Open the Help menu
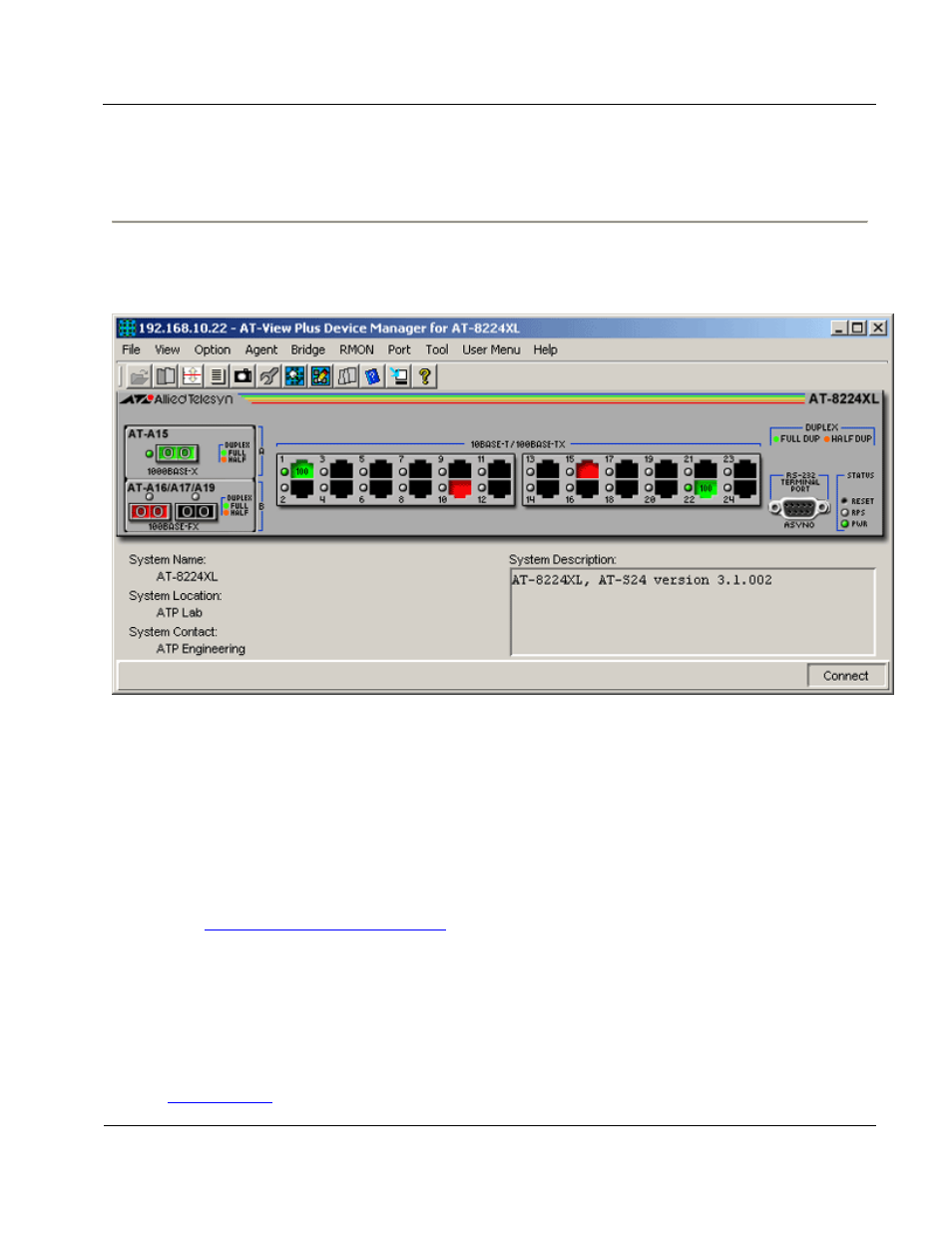 [545, 350]
